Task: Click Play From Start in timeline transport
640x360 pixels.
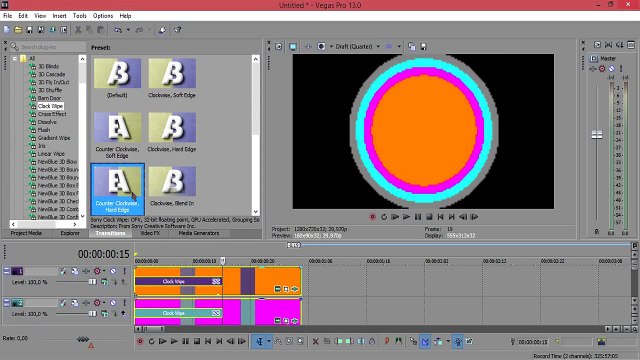Action: [x=162, y=341]
